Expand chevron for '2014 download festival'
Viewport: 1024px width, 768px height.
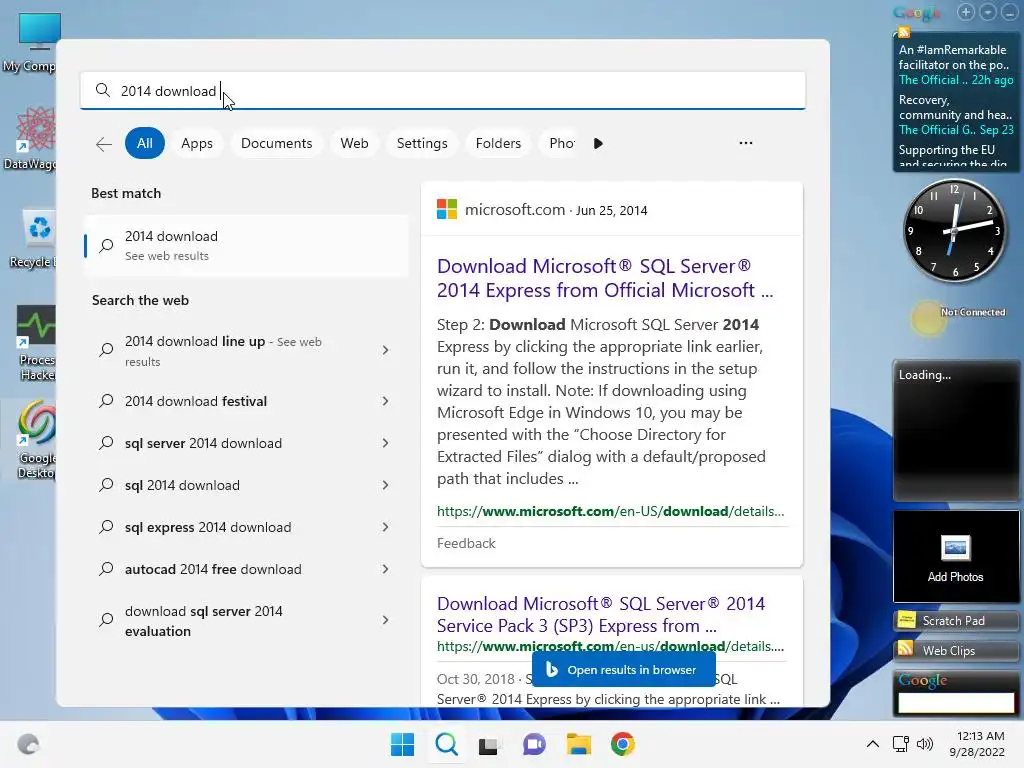coord(385,401)
